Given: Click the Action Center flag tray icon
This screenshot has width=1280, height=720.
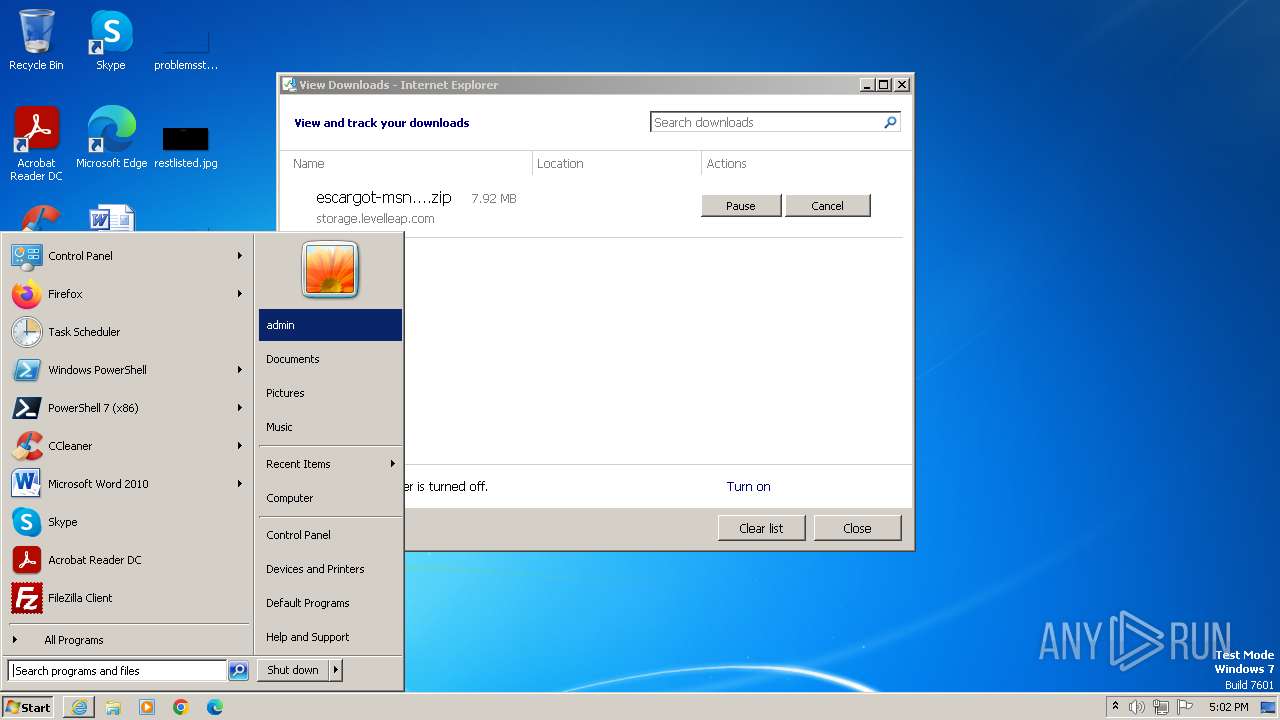Looking at the screenshot, I should tap(1185, 707).
